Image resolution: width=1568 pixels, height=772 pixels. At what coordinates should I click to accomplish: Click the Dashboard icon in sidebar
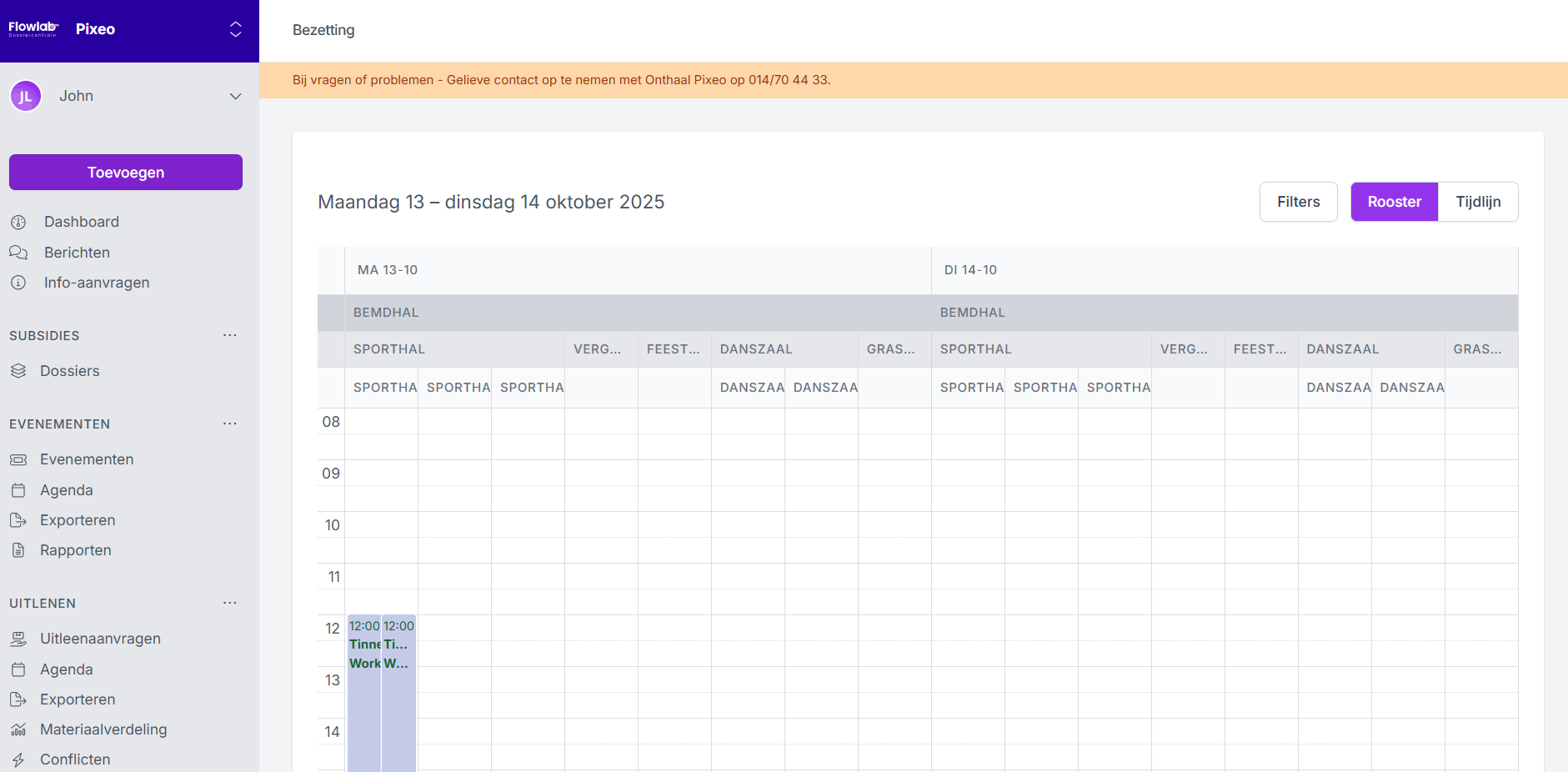click(18, 222)
